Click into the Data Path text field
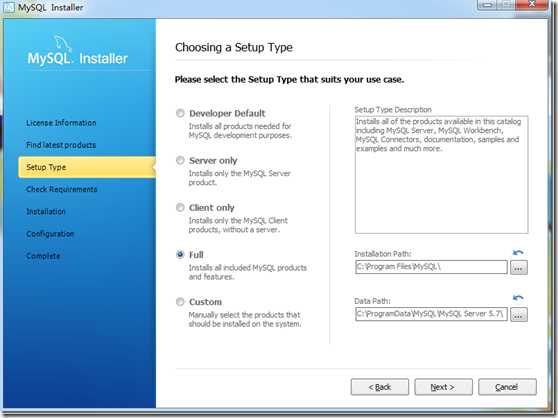The image size is (558, 418). coord(431,314)
